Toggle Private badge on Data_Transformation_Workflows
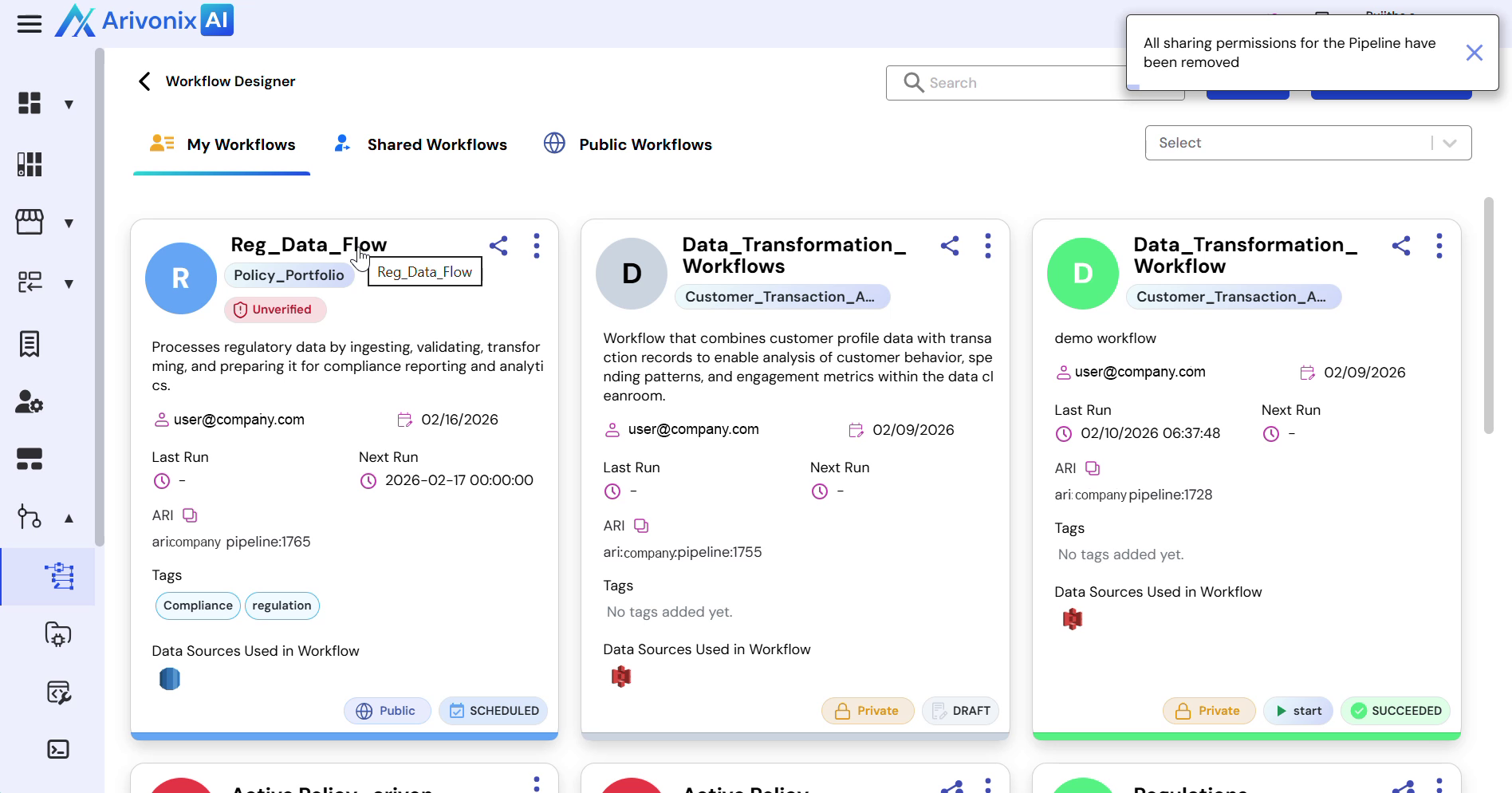The height and width of the screenshot is (793, 1512). click(867, 711)
